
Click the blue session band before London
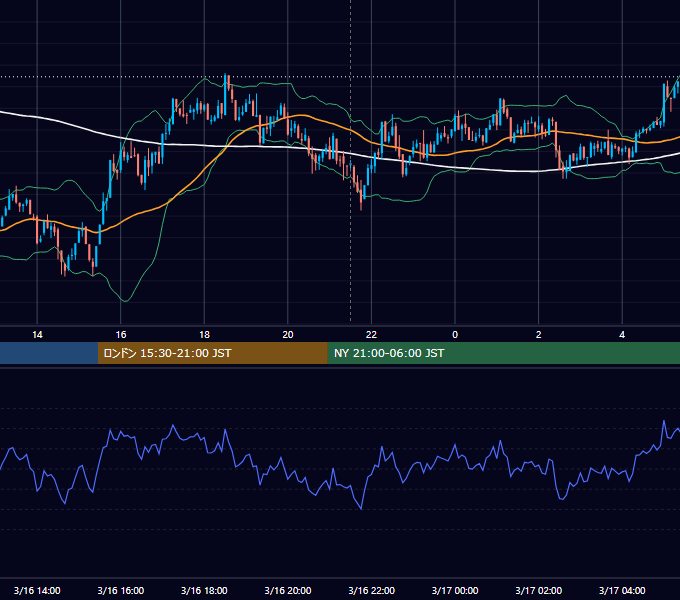tap(49, 353)
